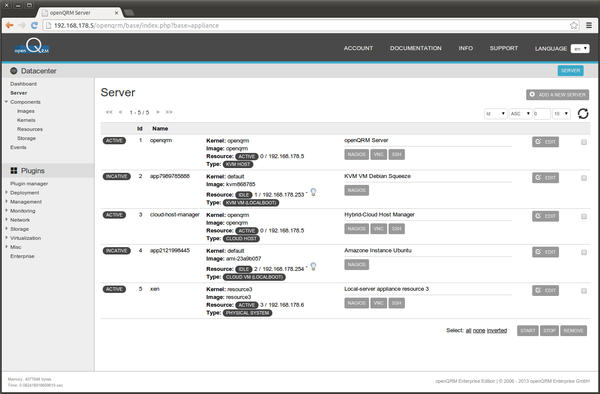Click 'none' select link
600x394 pixels.
[479, 331]
